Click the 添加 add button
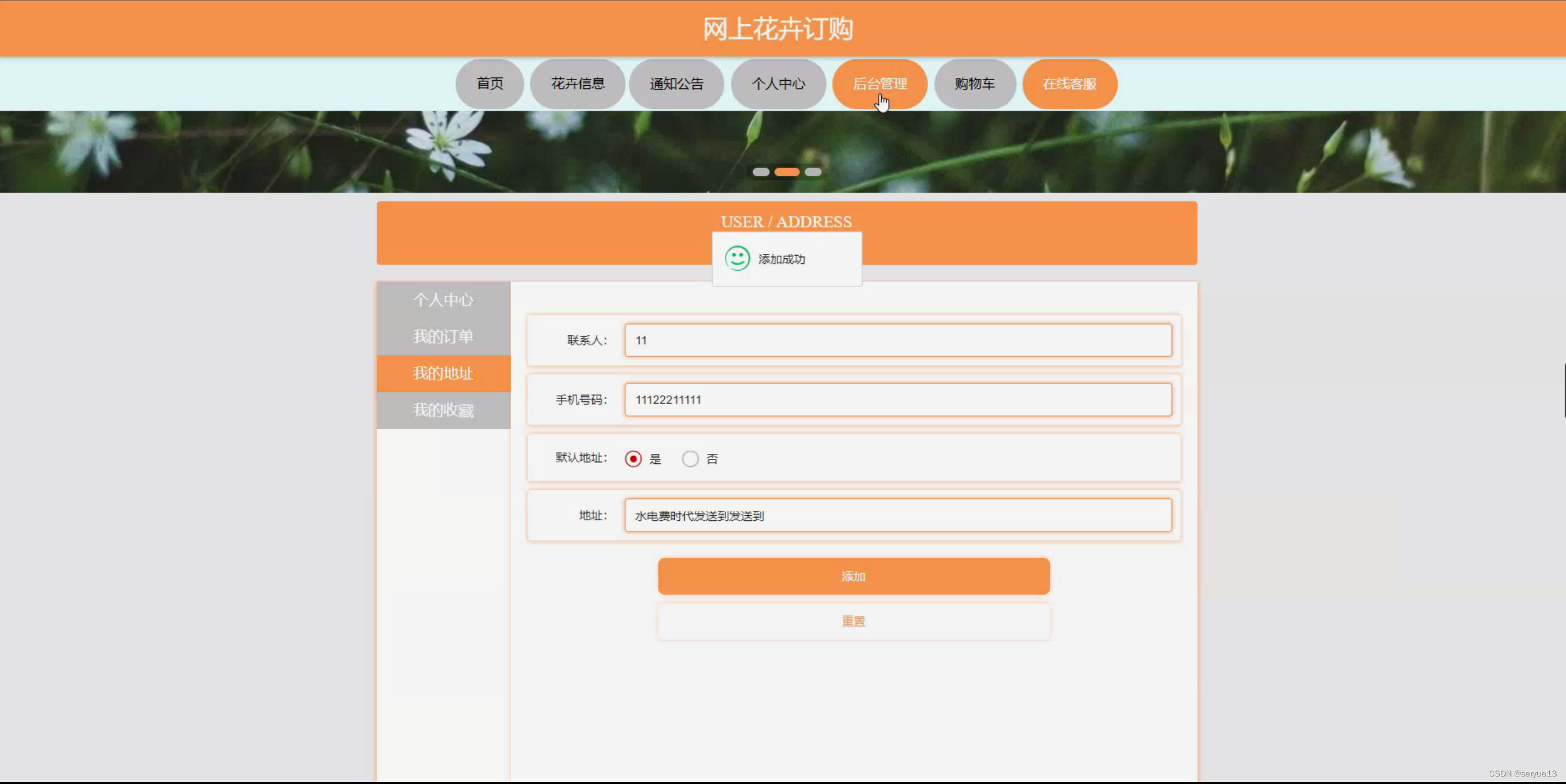Viewport: 1566px width, 784px height. click(x=853, y=576)
